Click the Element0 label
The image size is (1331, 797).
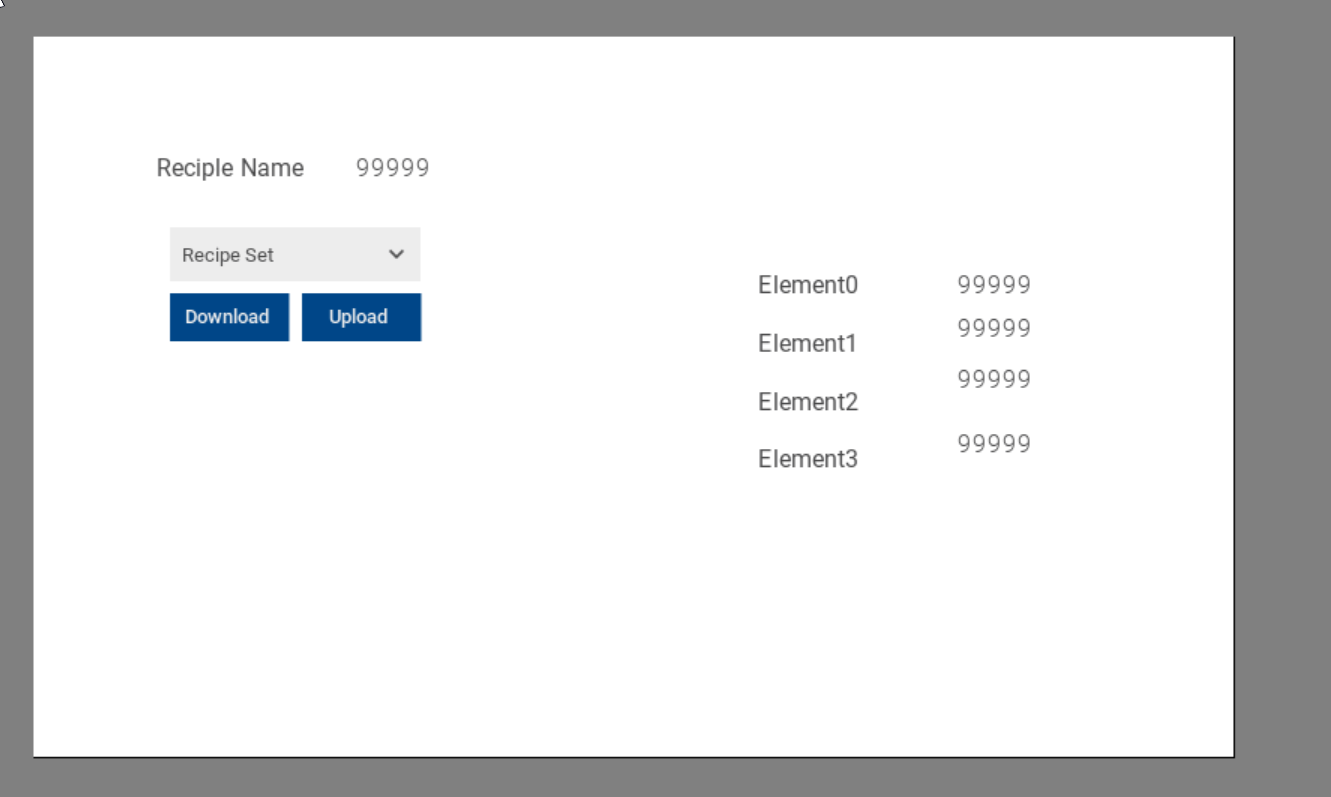[808, 285]
